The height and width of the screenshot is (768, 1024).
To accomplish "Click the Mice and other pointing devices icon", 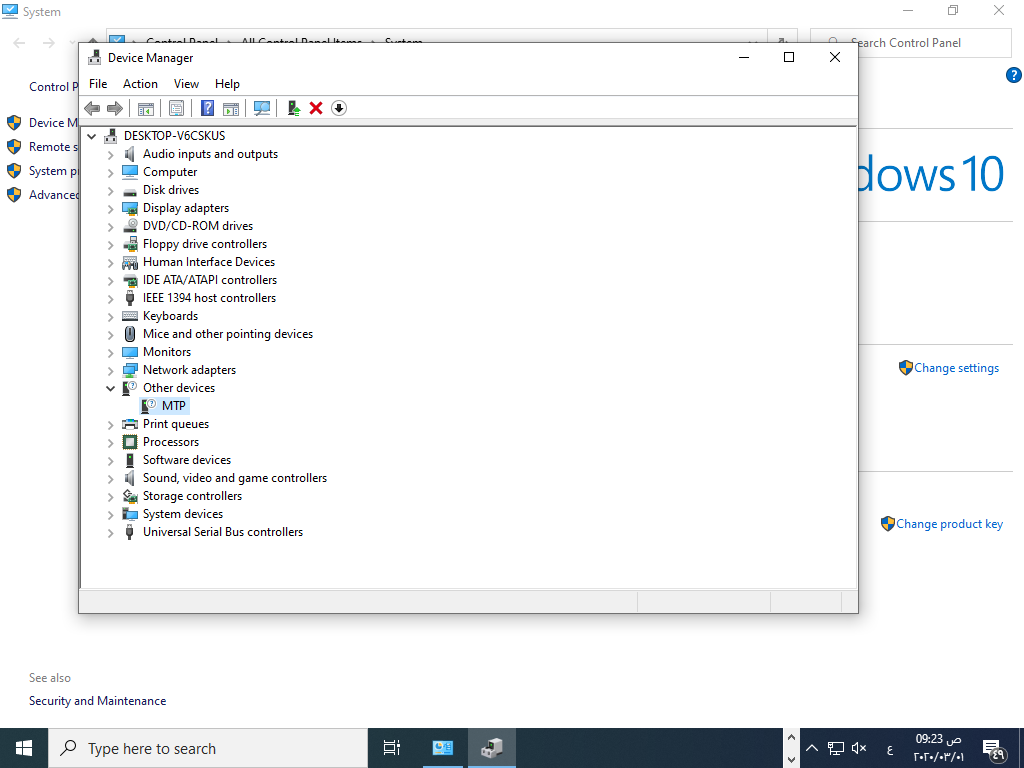I will pos(130,334).
